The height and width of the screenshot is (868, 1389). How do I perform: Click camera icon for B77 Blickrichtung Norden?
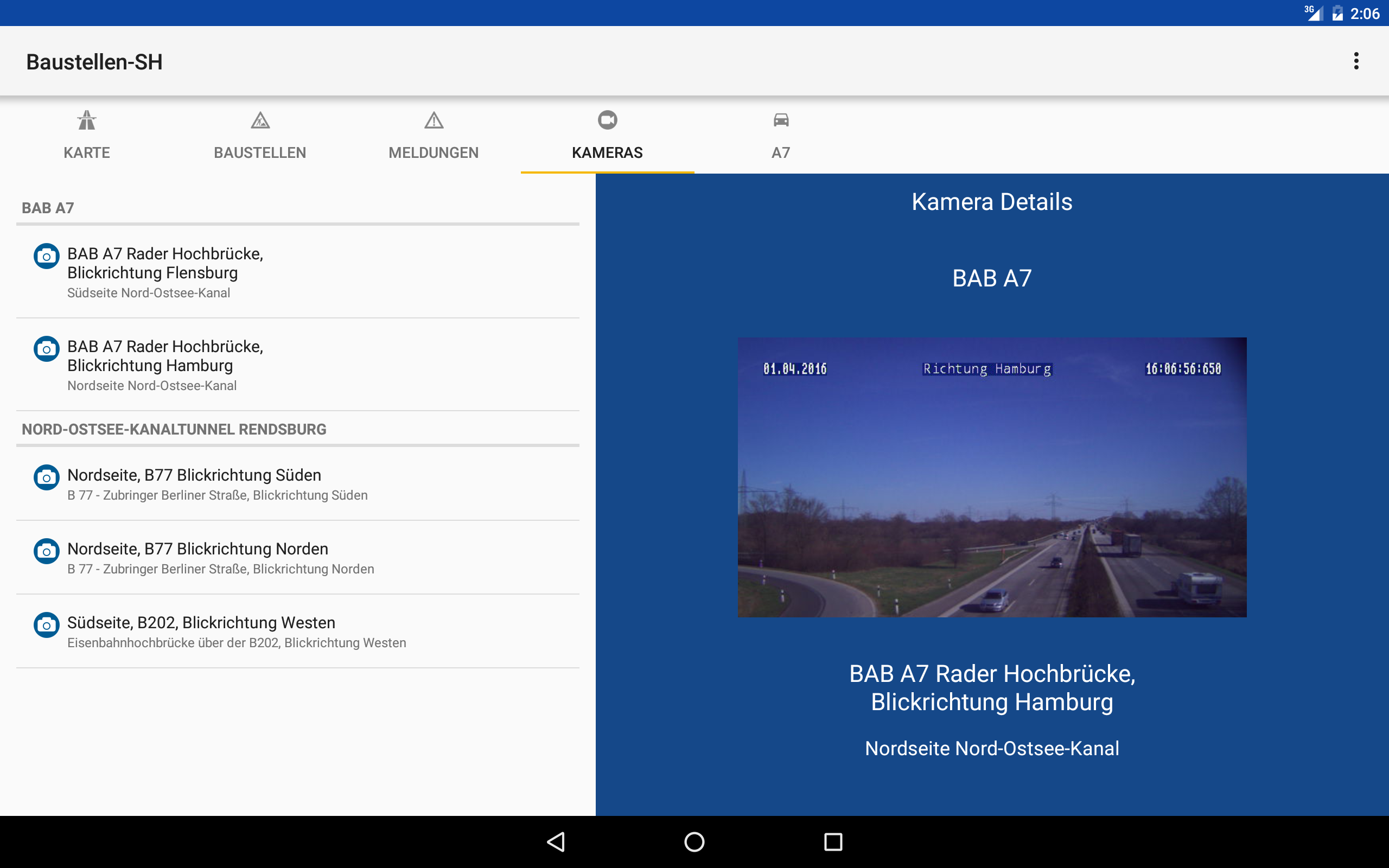coord(47,551)
